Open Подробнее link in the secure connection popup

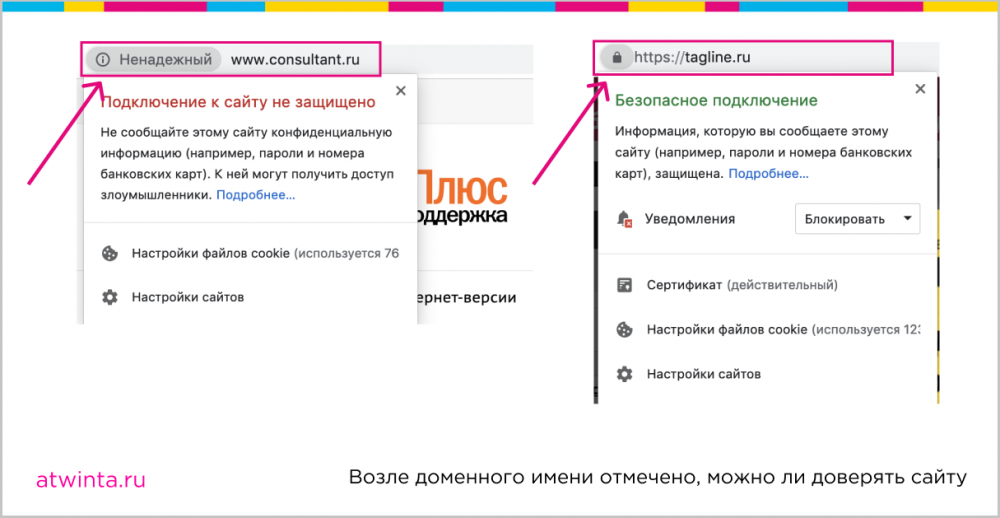coord(768,174)
